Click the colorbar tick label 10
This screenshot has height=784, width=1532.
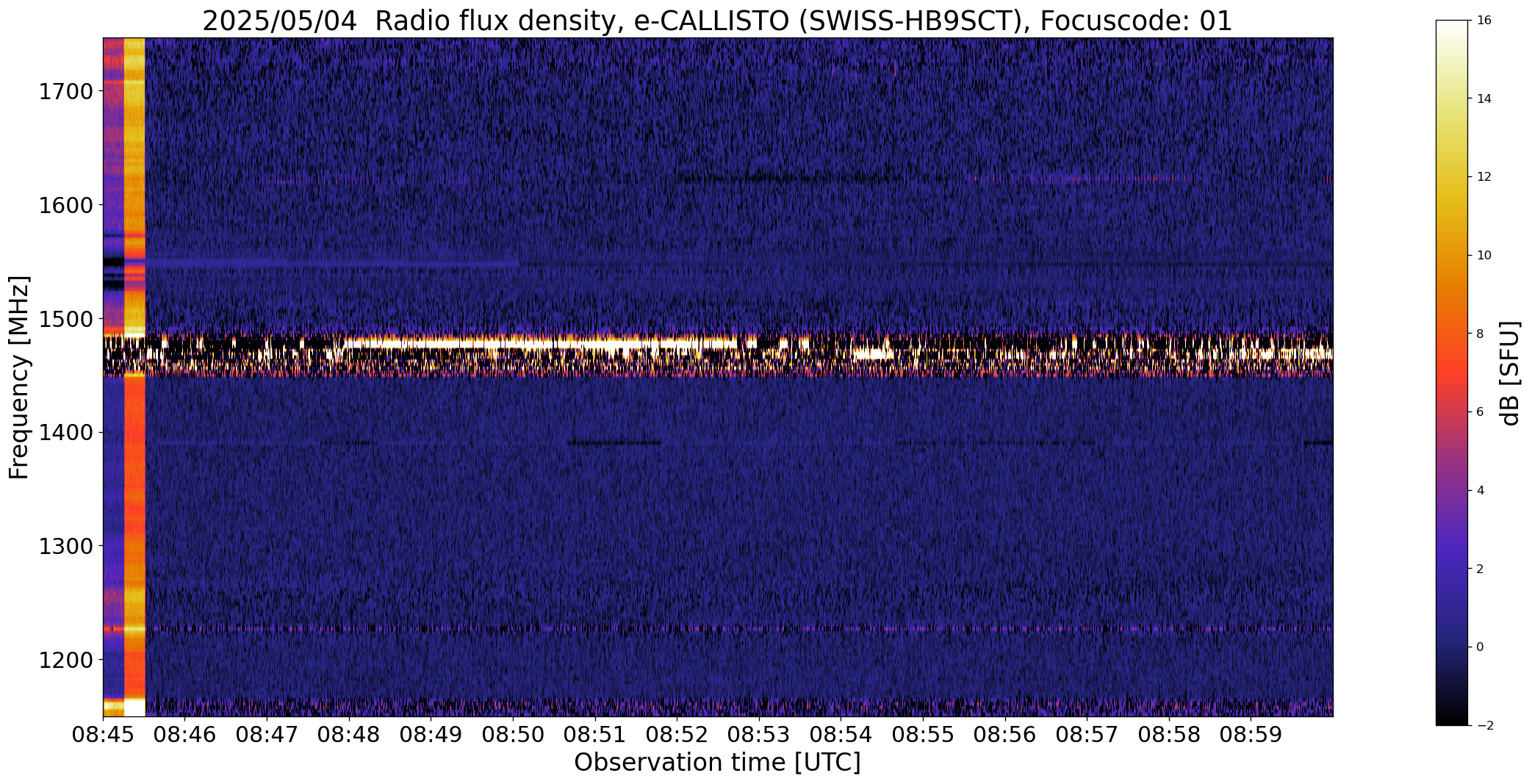click(x=1484, y=256)
